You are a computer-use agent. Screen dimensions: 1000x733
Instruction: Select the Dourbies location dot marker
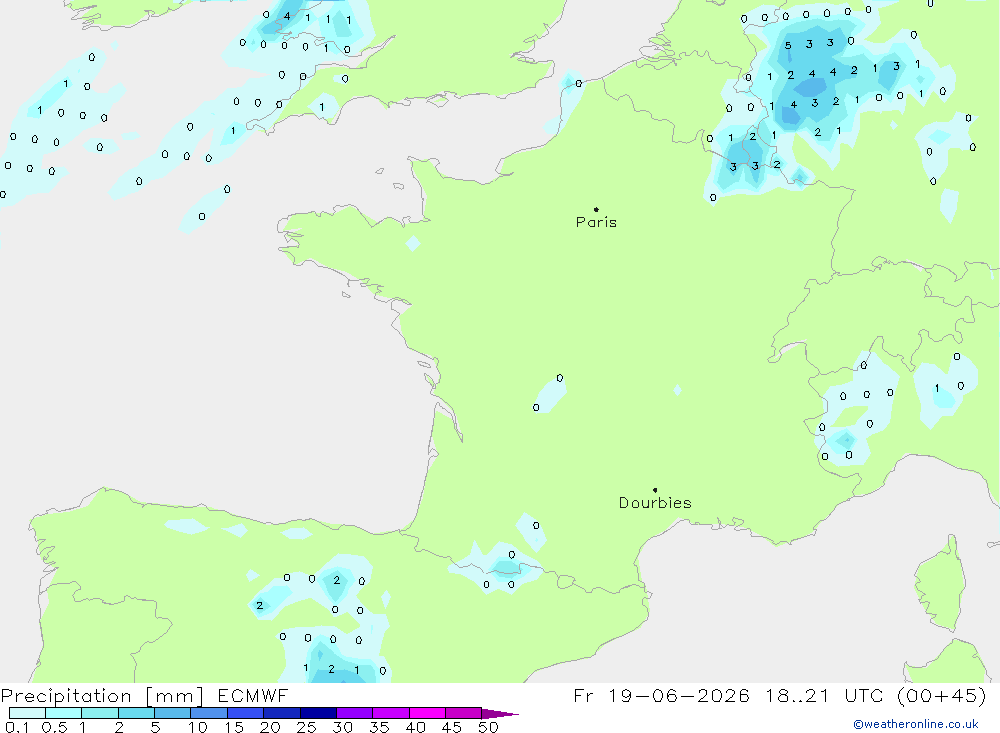655,490
